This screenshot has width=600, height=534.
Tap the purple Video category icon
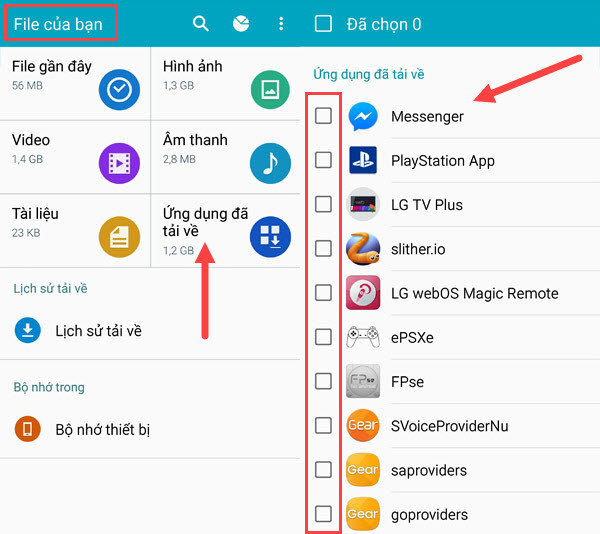(119, 163)
